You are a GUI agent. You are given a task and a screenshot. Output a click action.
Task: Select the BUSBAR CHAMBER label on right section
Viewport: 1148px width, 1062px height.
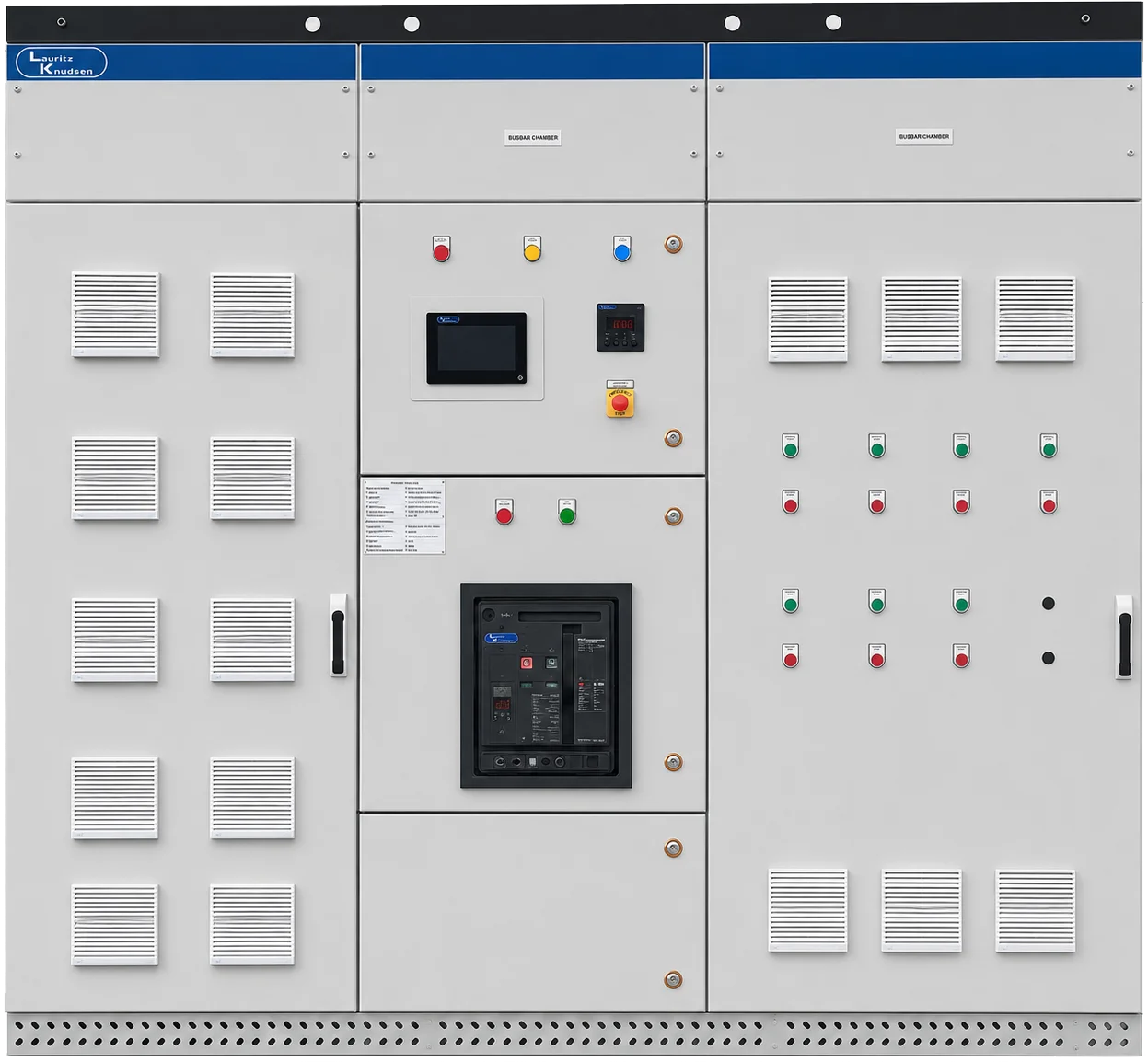923,137
